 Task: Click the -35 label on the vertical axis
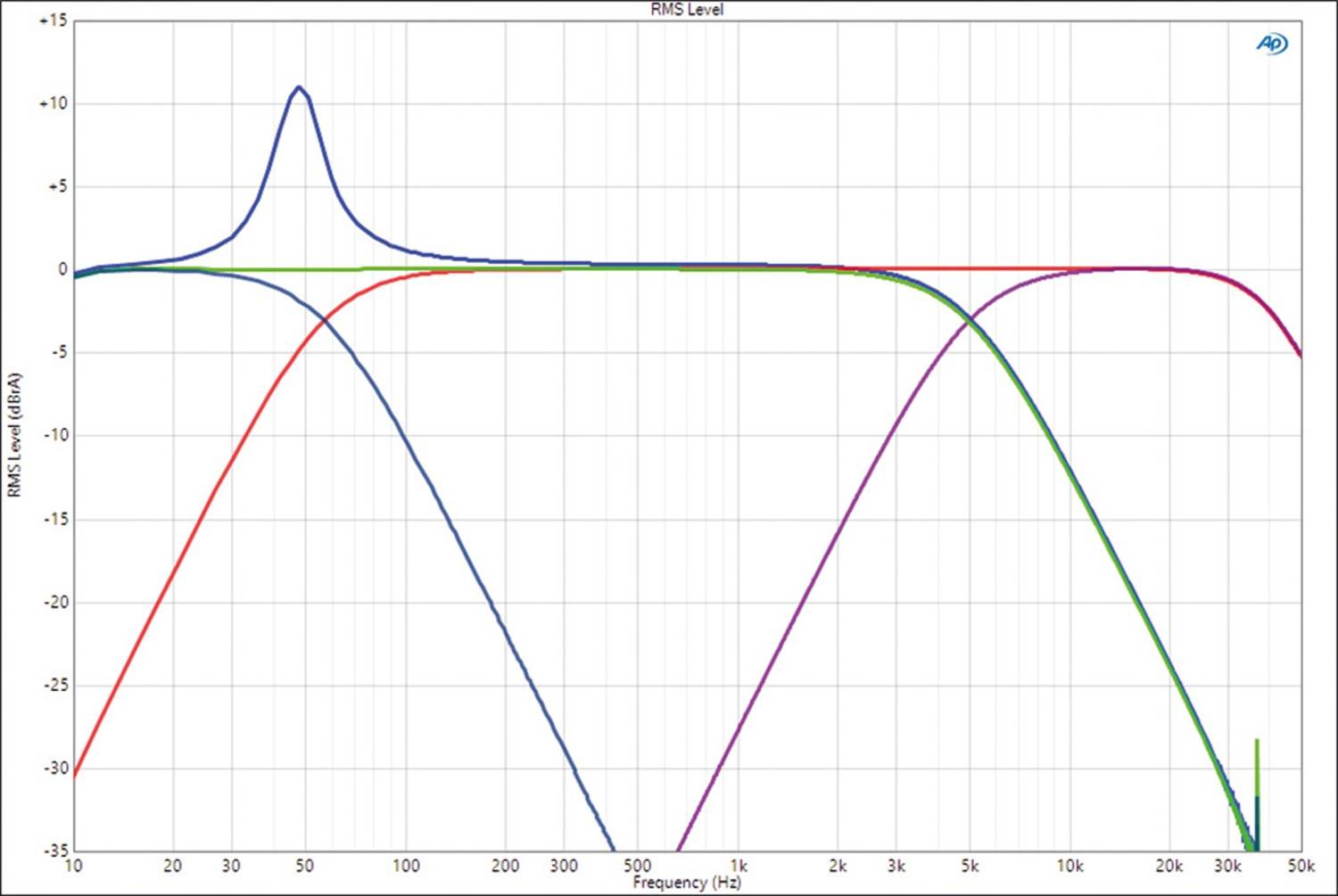coord(54,851)
